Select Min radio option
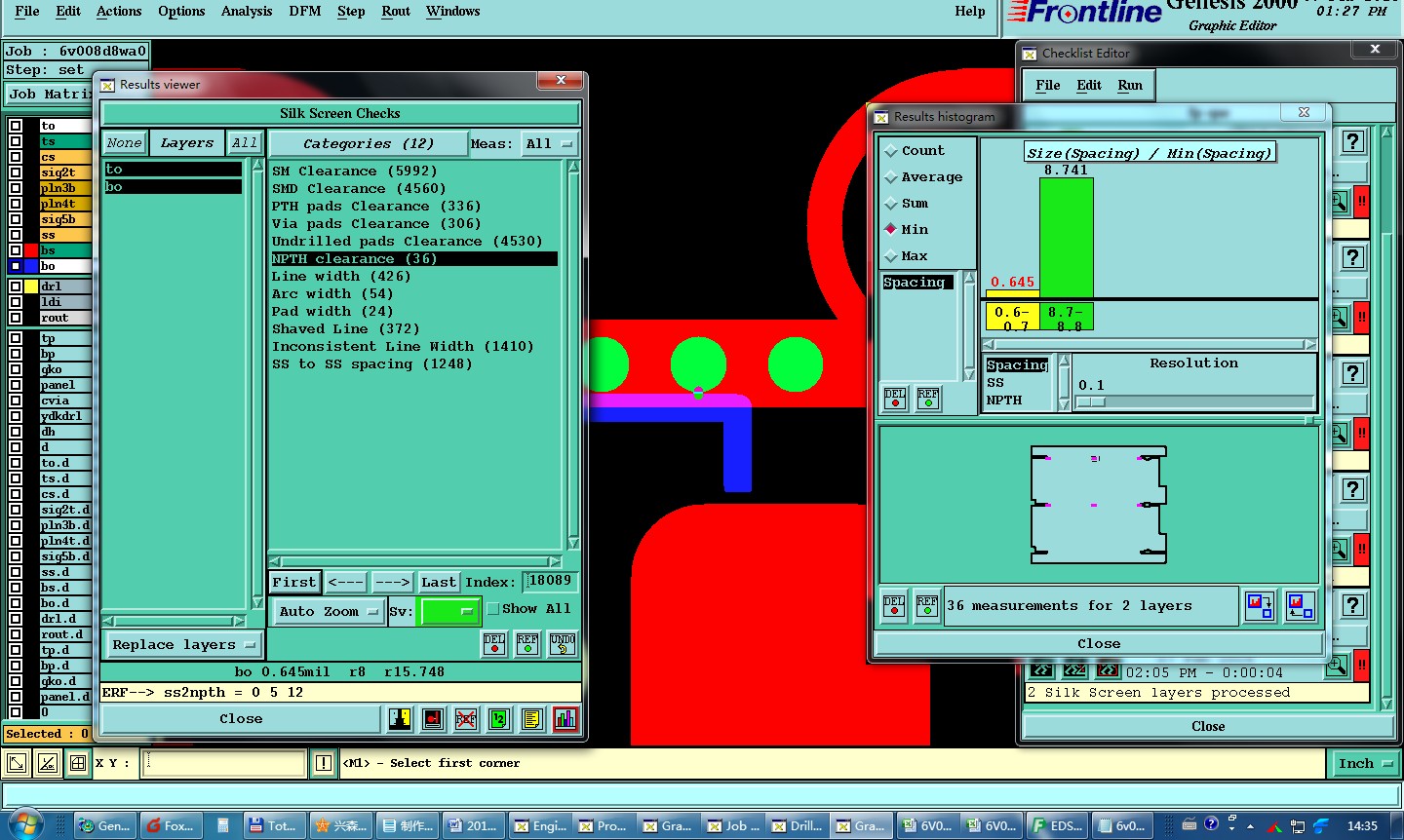 coord(905,230)
